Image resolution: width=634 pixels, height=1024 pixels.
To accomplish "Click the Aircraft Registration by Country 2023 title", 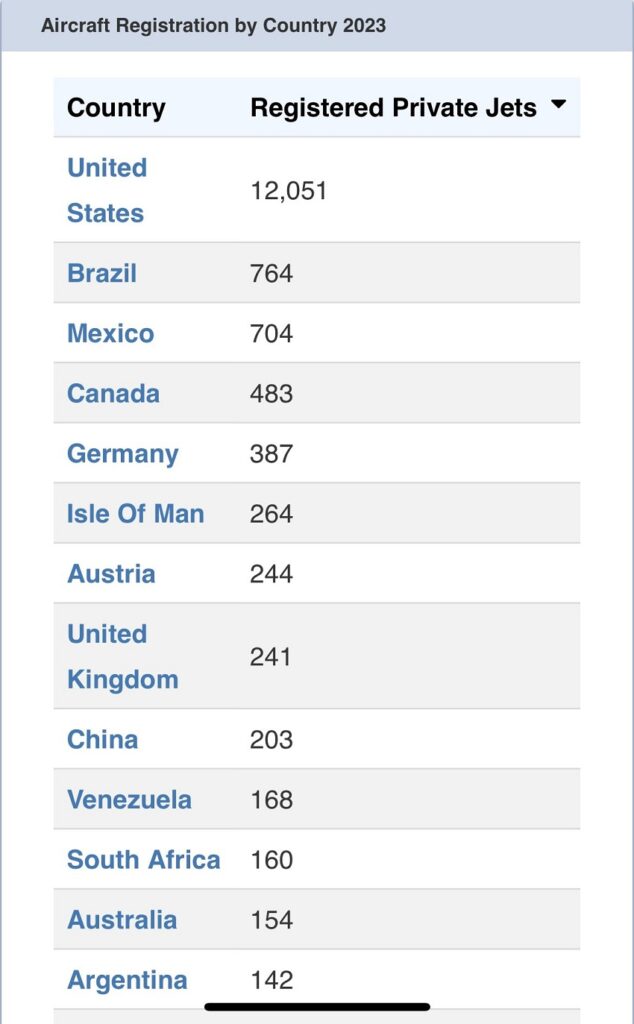I will (214, 25).
